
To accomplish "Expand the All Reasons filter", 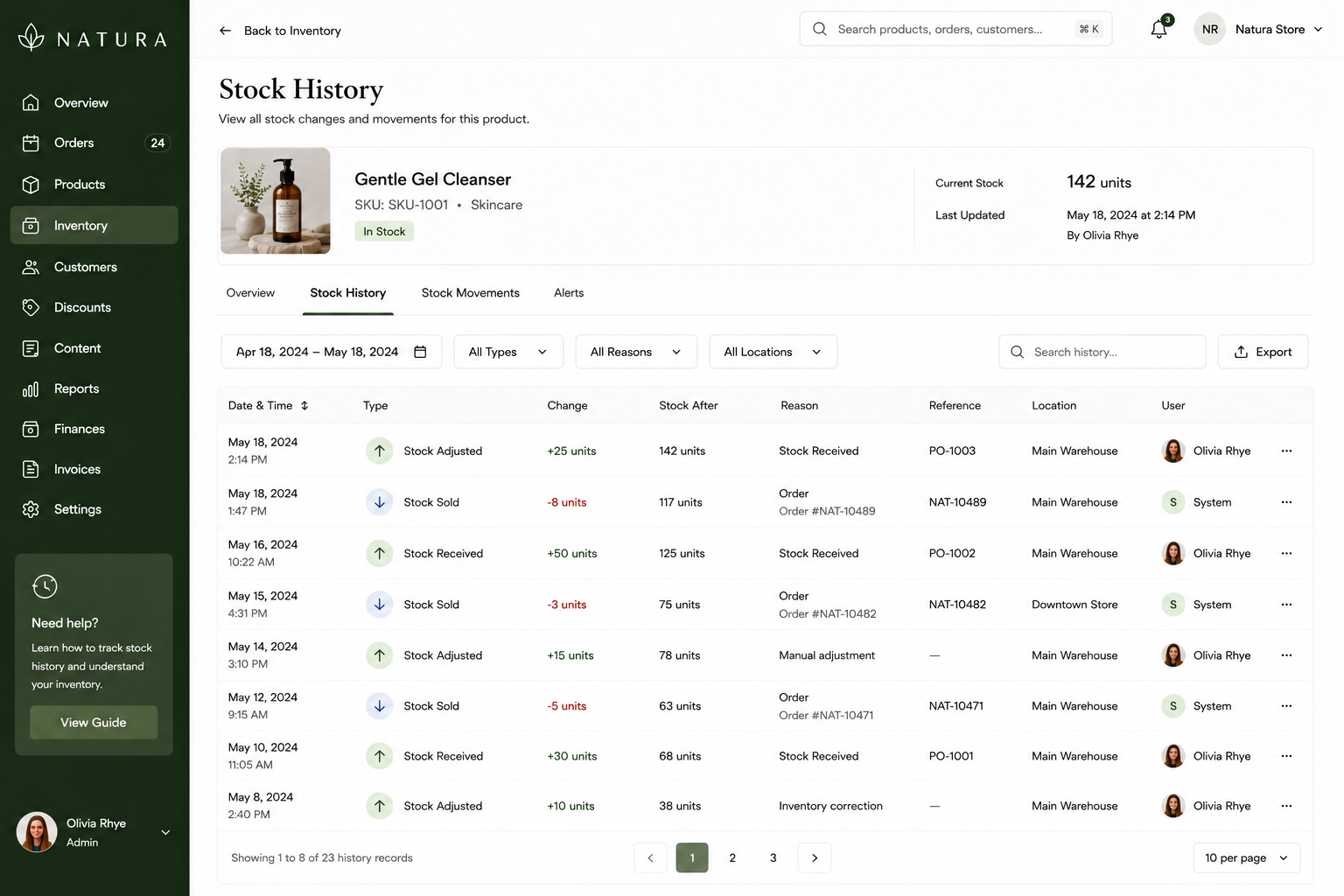I will point(636,352).
